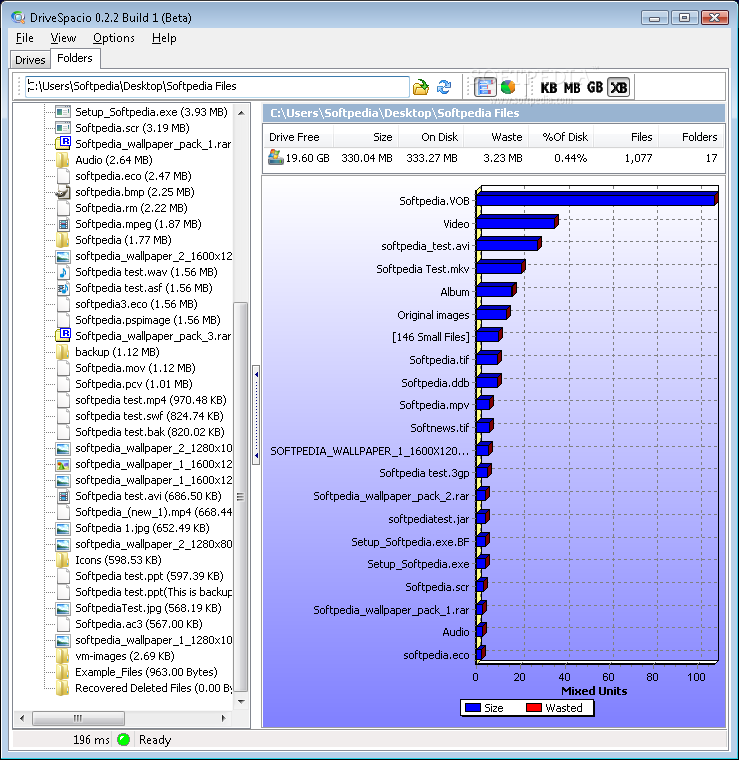Click the Softpedia.mpeg video icon

tap(63, 224)
